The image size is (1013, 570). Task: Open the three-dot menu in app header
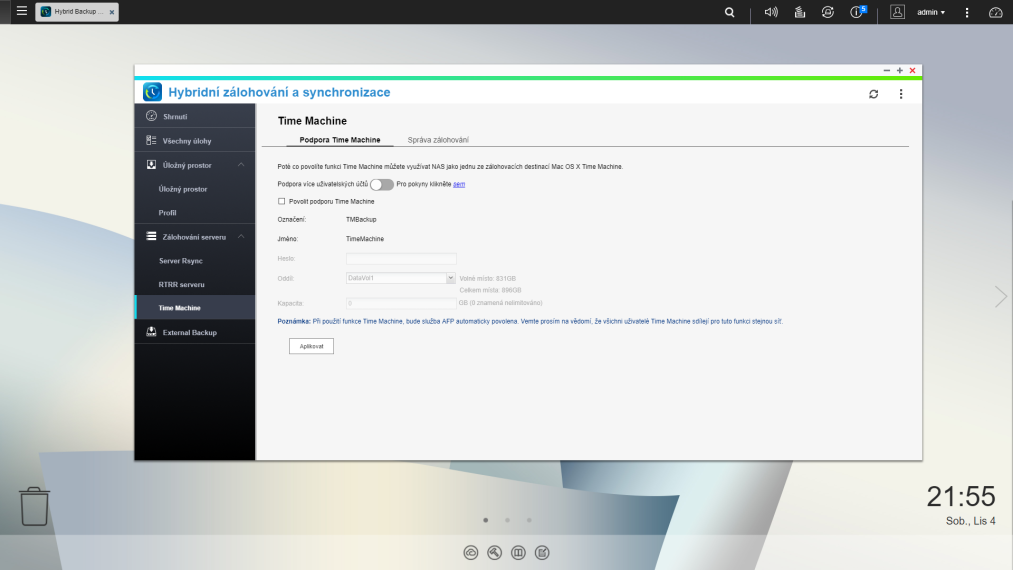point(900,93)
